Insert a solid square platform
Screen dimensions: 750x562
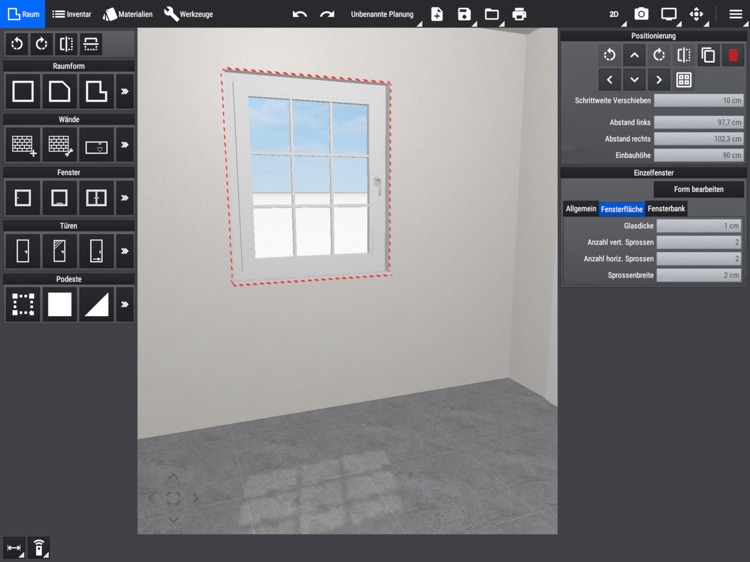(59, 304)
